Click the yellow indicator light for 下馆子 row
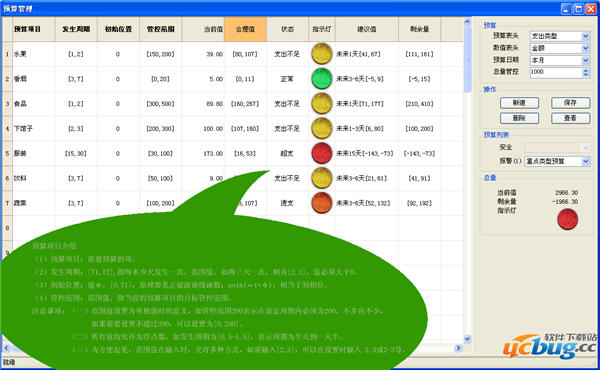This screenshot has height=370, width=600. pos(322,129)
